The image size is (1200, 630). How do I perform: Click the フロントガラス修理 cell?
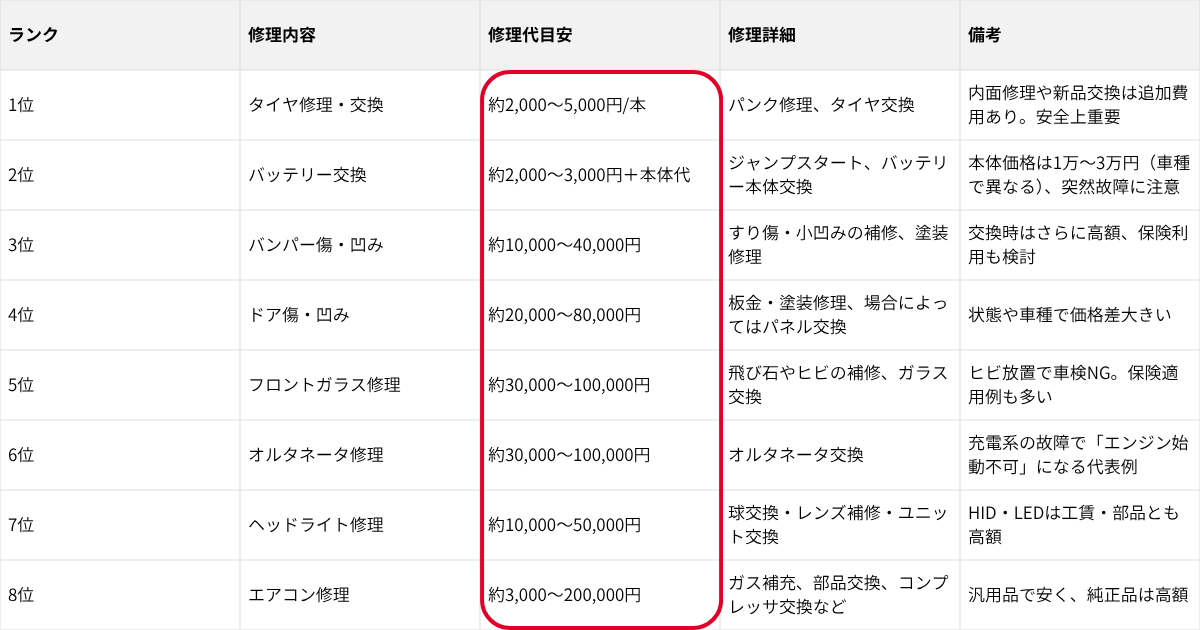point(324,385)
